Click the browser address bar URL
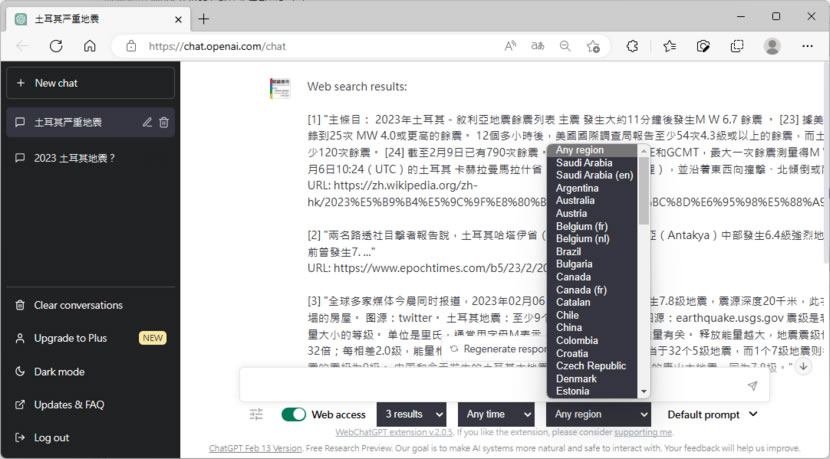 click(x=217, y=46)
